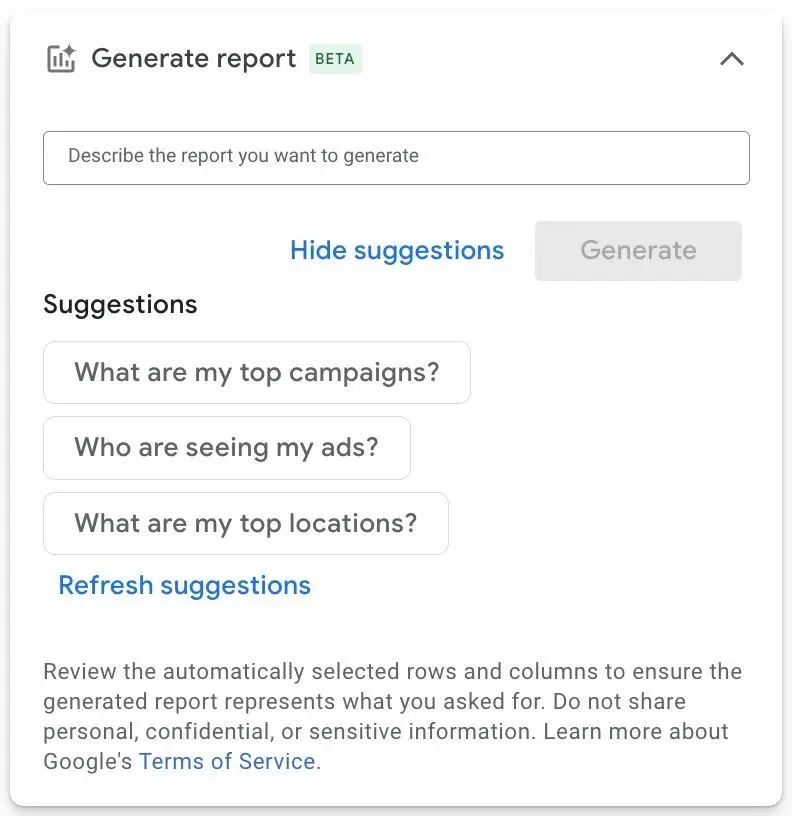Click the "Learn more about Google's" text

636,731
